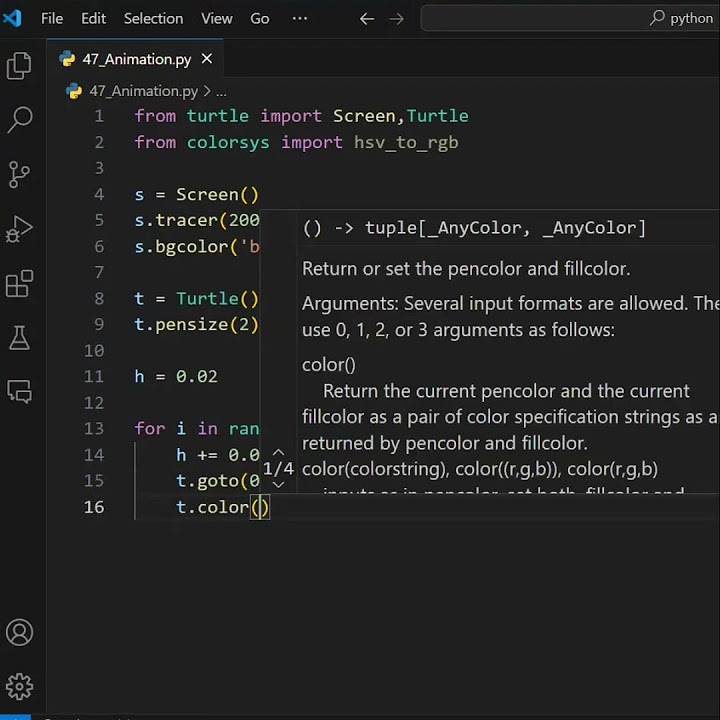Open the Selection menu
Viewport: 720px width, 720px height.
153,18
